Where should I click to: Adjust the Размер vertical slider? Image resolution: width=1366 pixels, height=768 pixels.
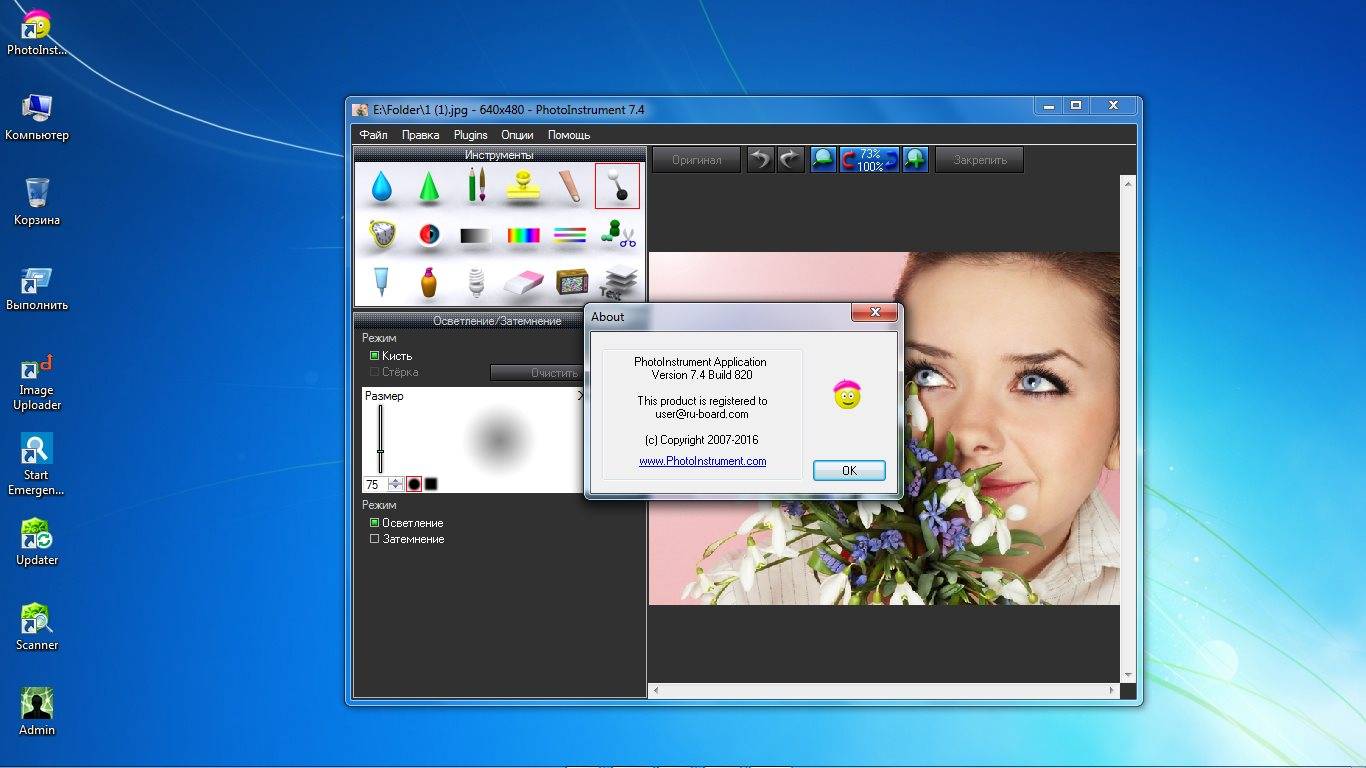click(380, 440)
